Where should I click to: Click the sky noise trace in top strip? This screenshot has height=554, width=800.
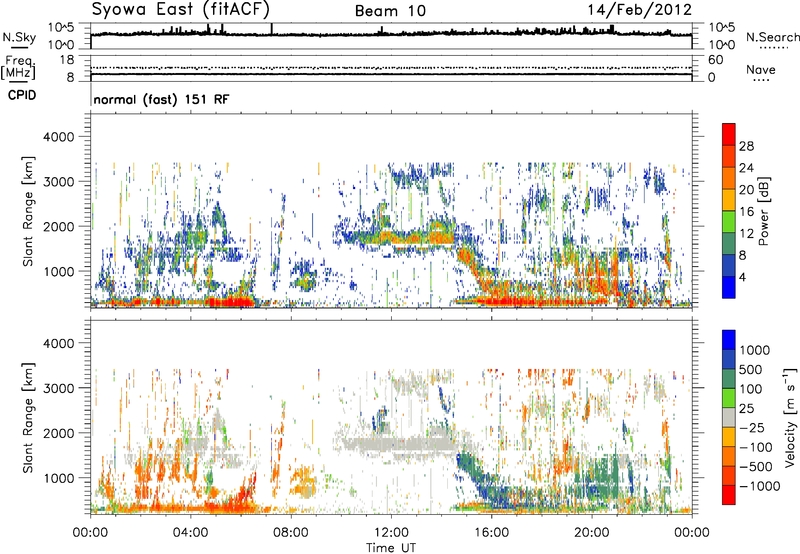(391, 34)
